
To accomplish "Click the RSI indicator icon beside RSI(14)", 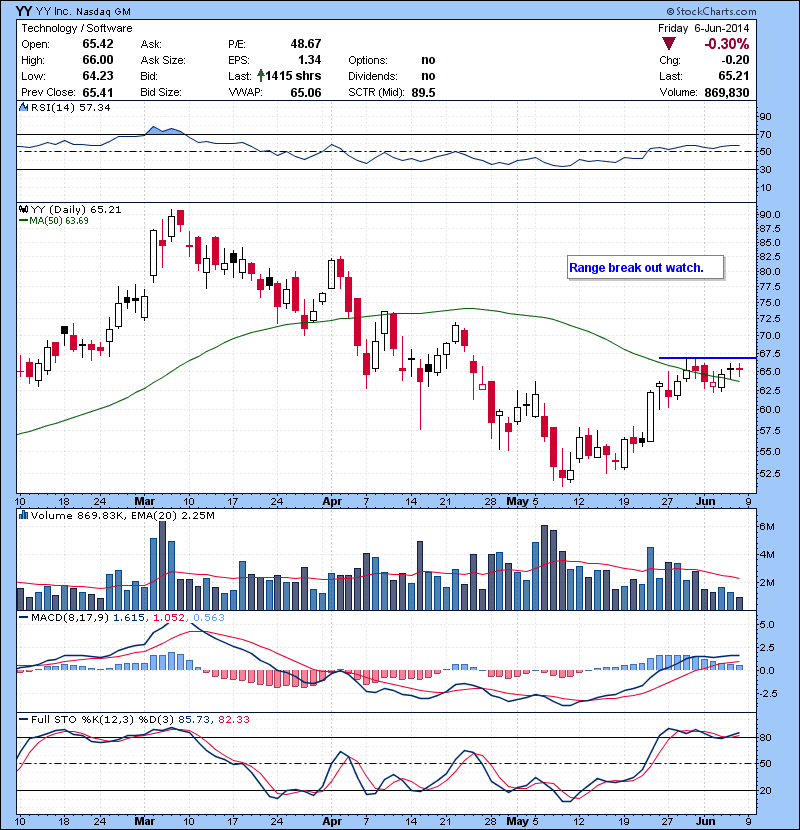I will click(23, 107).
